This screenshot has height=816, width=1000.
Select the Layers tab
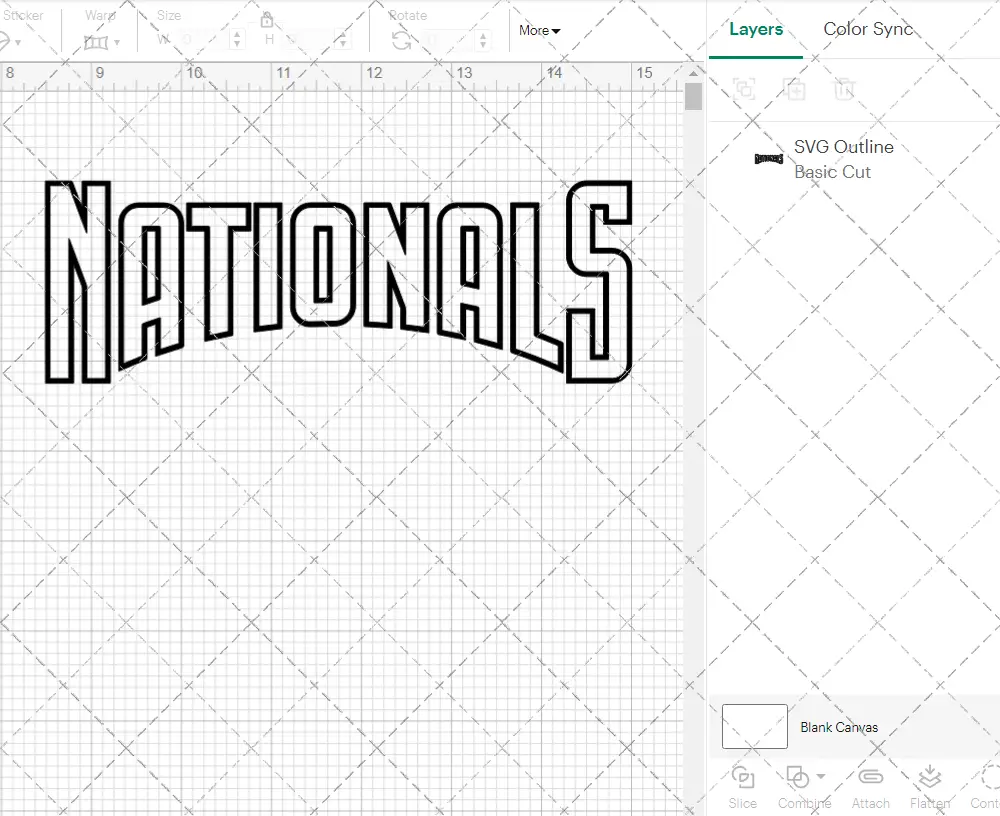[755, 29]
